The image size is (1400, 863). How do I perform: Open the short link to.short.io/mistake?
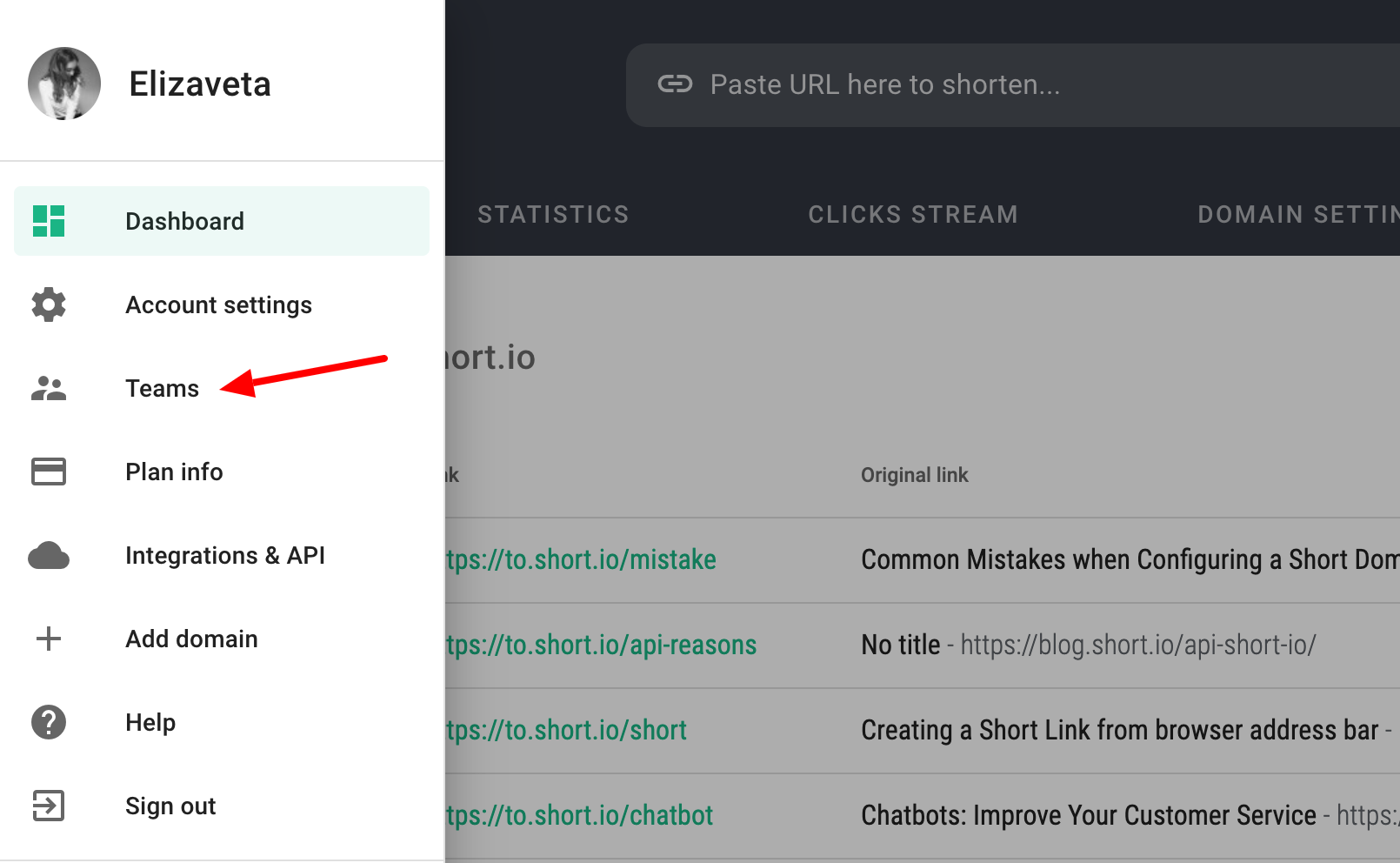(x=578, y=559)
